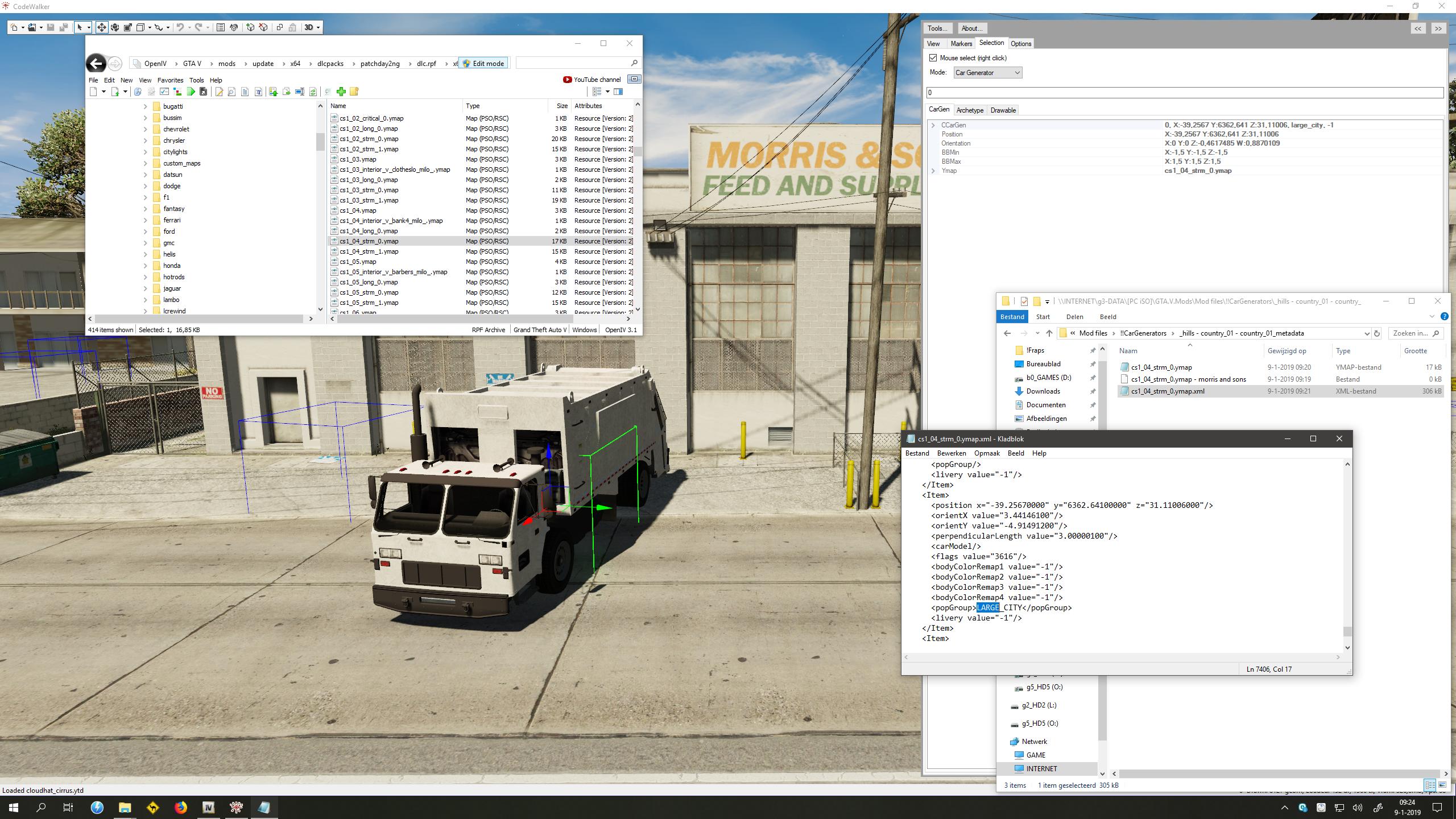The width and height of the screenshot is (1456, 819).
Task: Select cs1_04_strm_1.ymap in file list
Action: pyautogui.click(x=369, y=251)
